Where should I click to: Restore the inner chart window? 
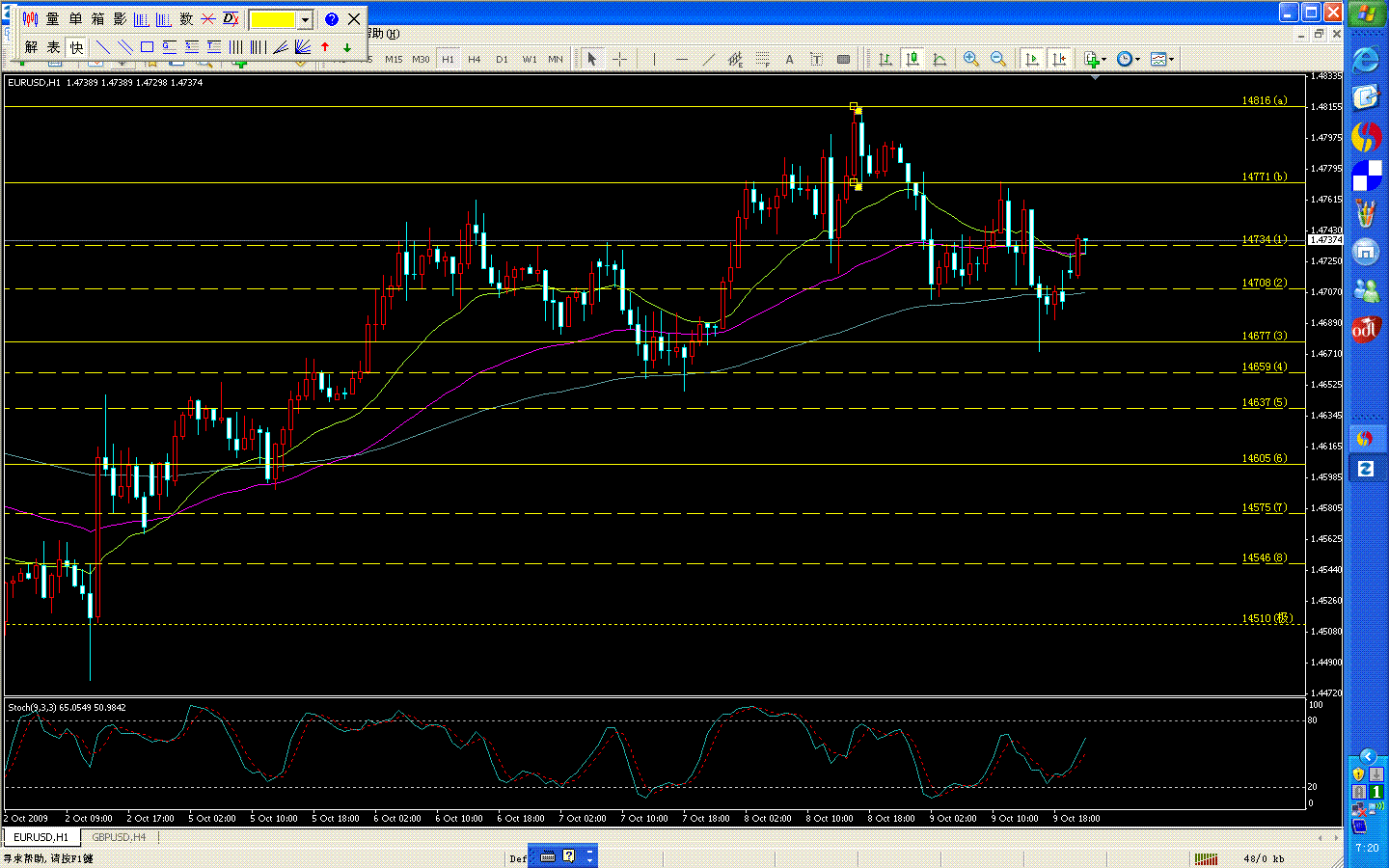1319,34
